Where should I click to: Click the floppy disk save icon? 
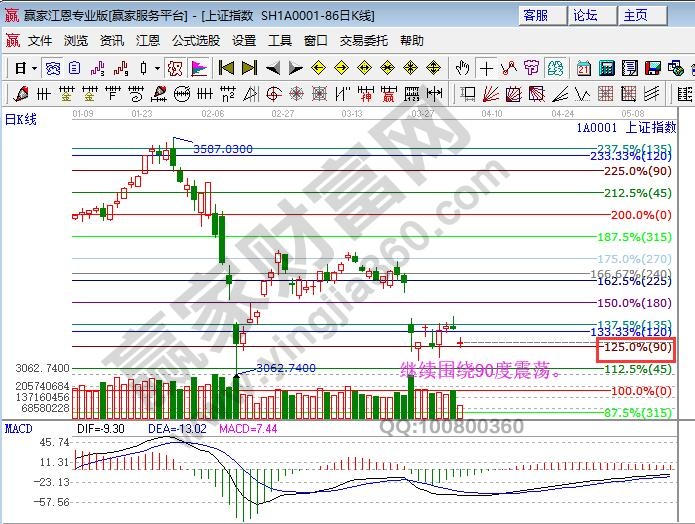coord(652,68)
